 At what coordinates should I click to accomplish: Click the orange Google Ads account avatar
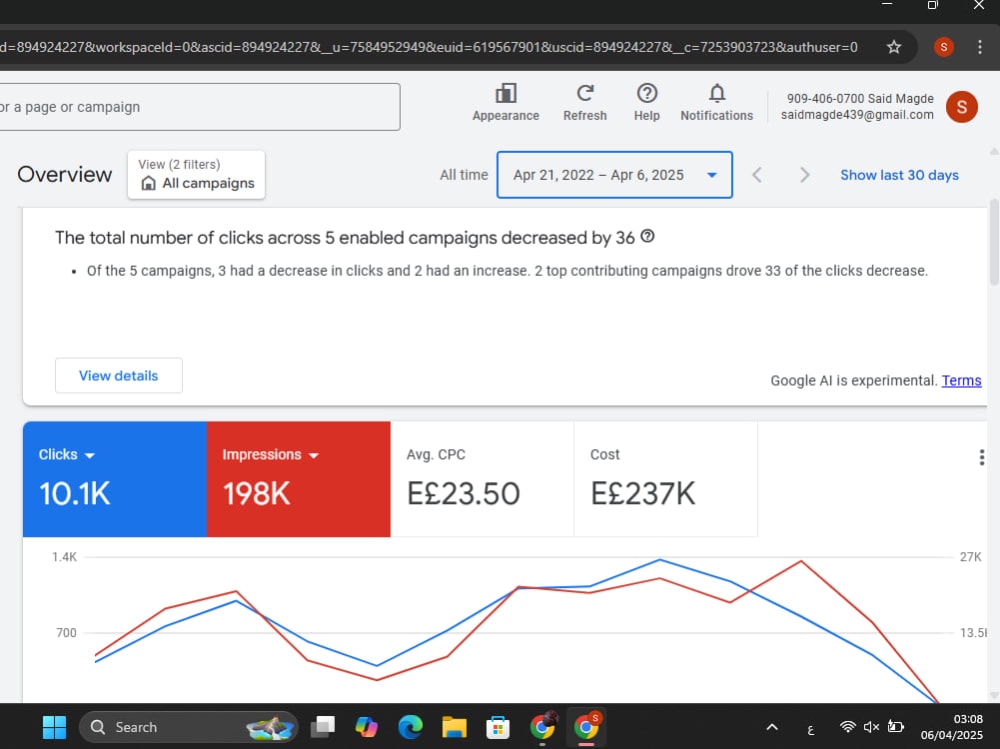(x=961, y=107)
